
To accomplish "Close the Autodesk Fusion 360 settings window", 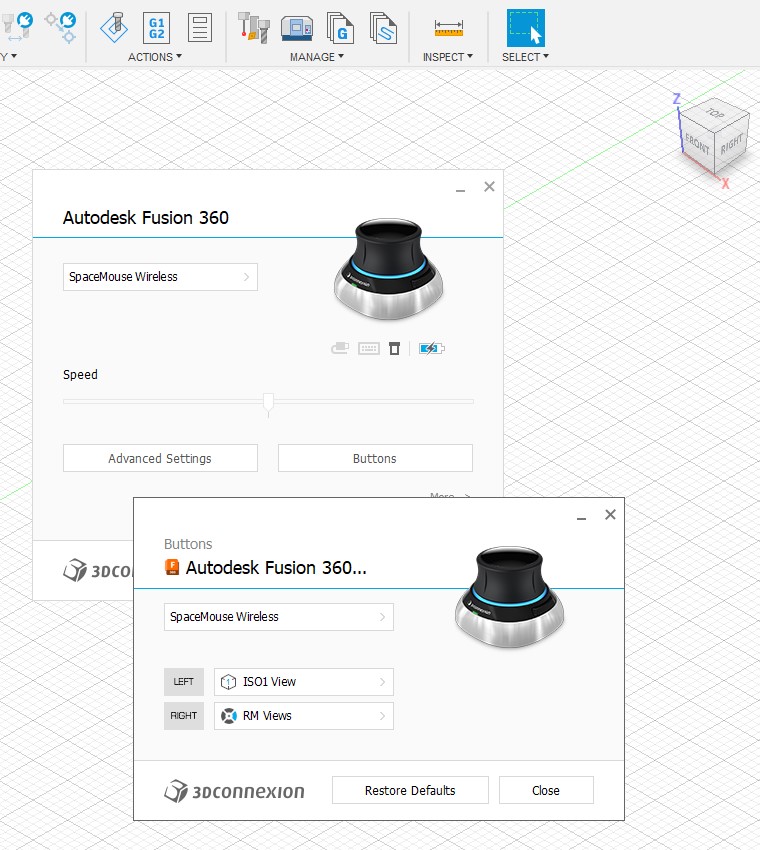I will (x=490, y=186).
